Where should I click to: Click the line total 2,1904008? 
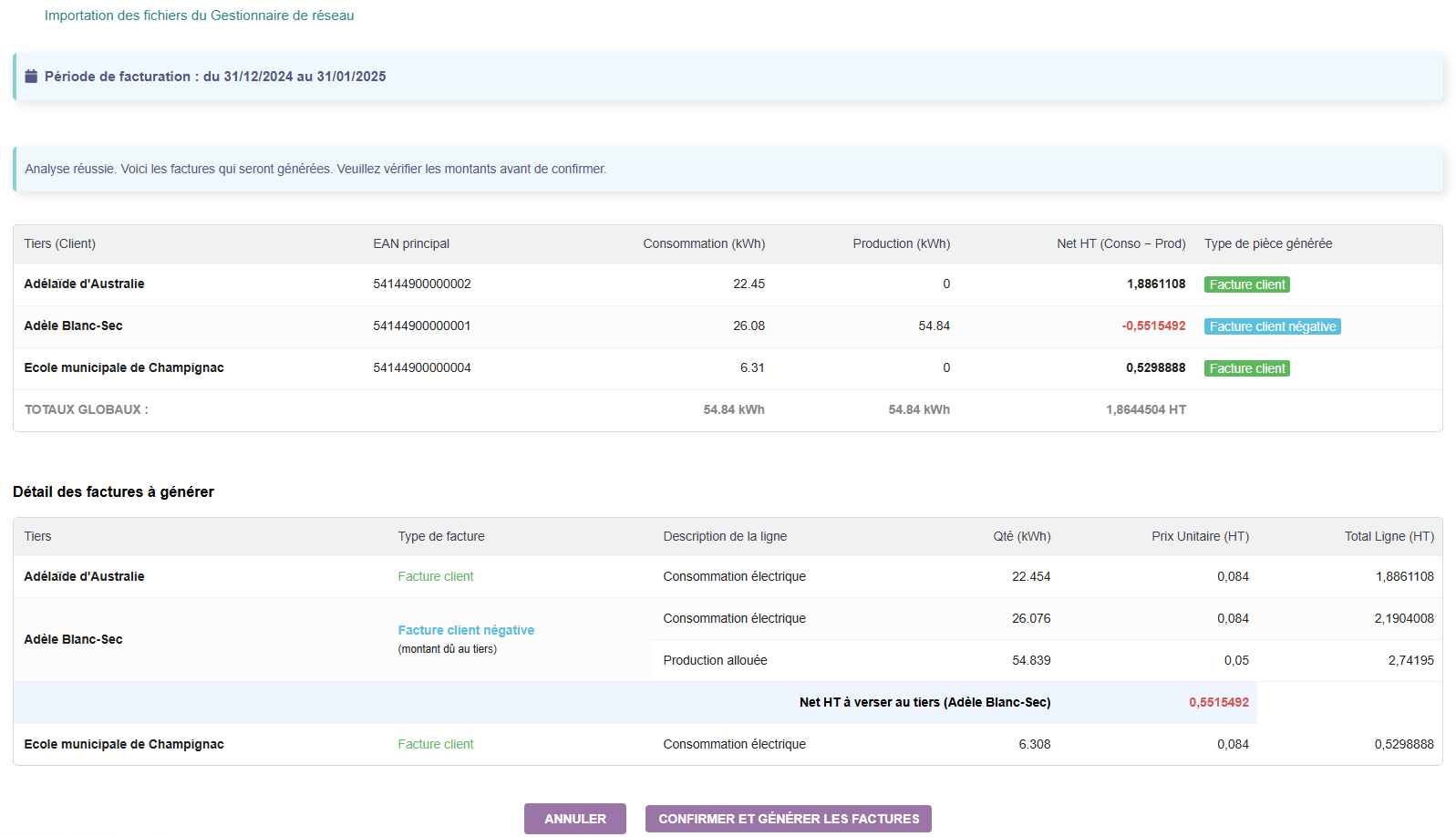(1404, 618)
